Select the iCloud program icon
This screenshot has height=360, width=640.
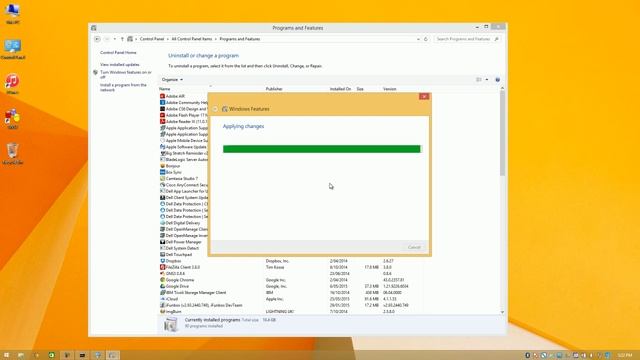[162, 299]
